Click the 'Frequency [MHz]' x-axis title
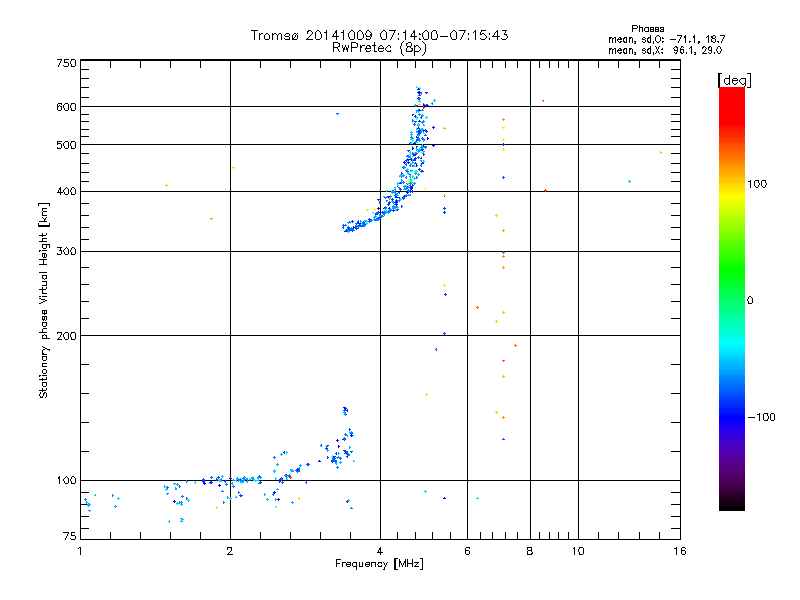 click(x=379, y=564)
